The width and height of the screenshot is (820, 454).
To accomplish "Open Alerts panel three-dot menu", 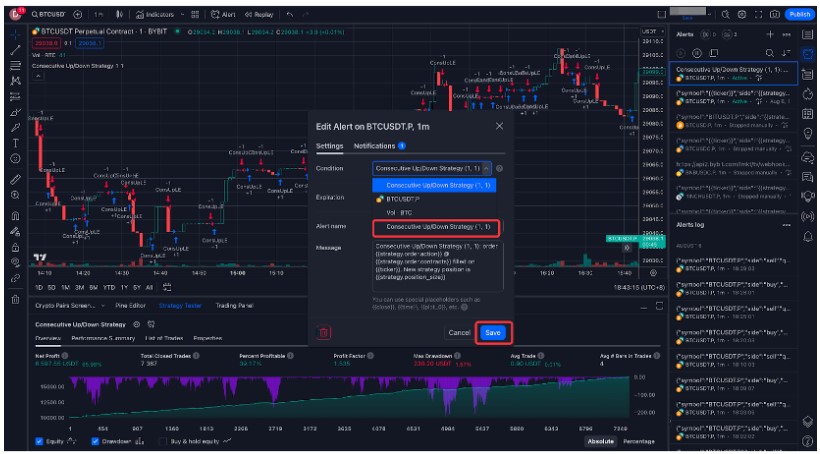I will coord(787,35).
